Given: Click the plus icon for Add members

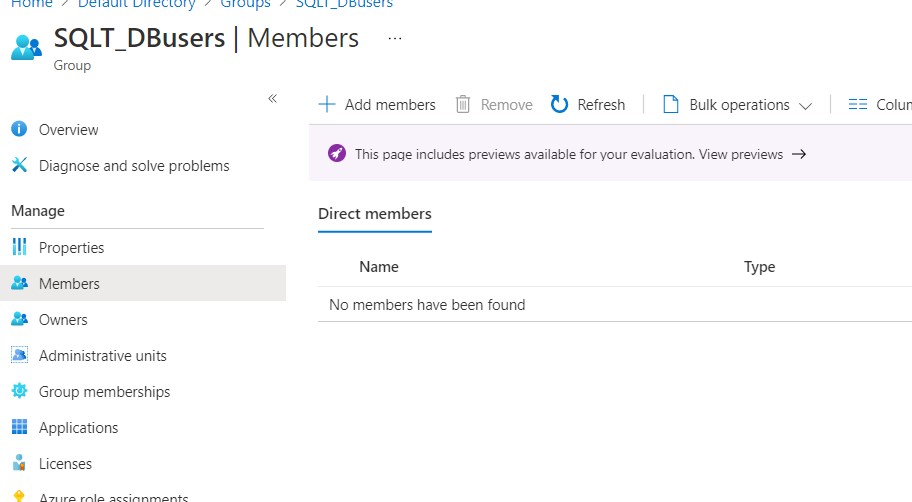Looking at the screenshot, I should 327,105.
